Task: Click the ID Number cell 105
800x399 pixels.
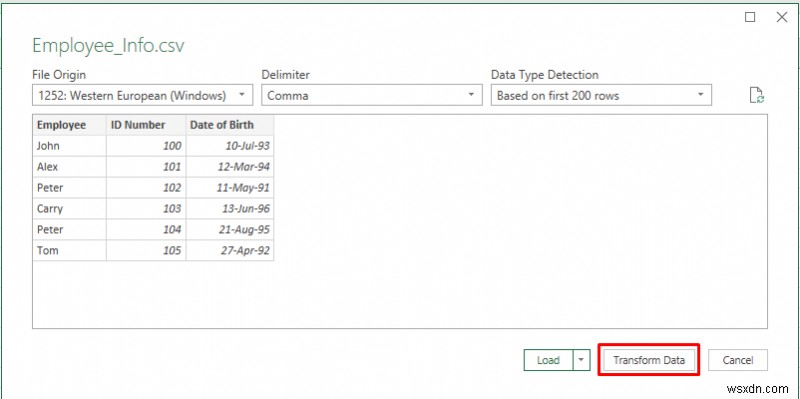Action: click(x=146, y=251)
